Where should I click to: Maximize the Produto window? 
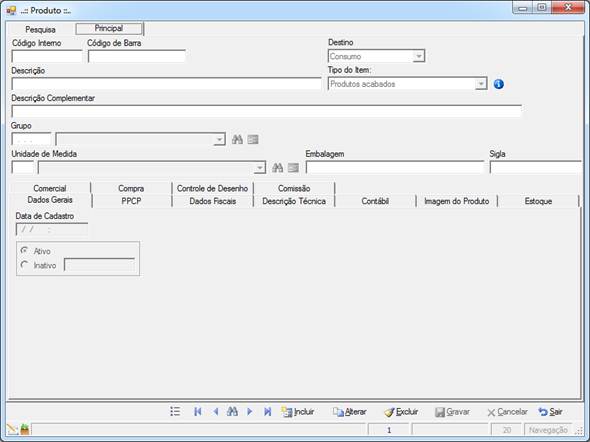541,8
